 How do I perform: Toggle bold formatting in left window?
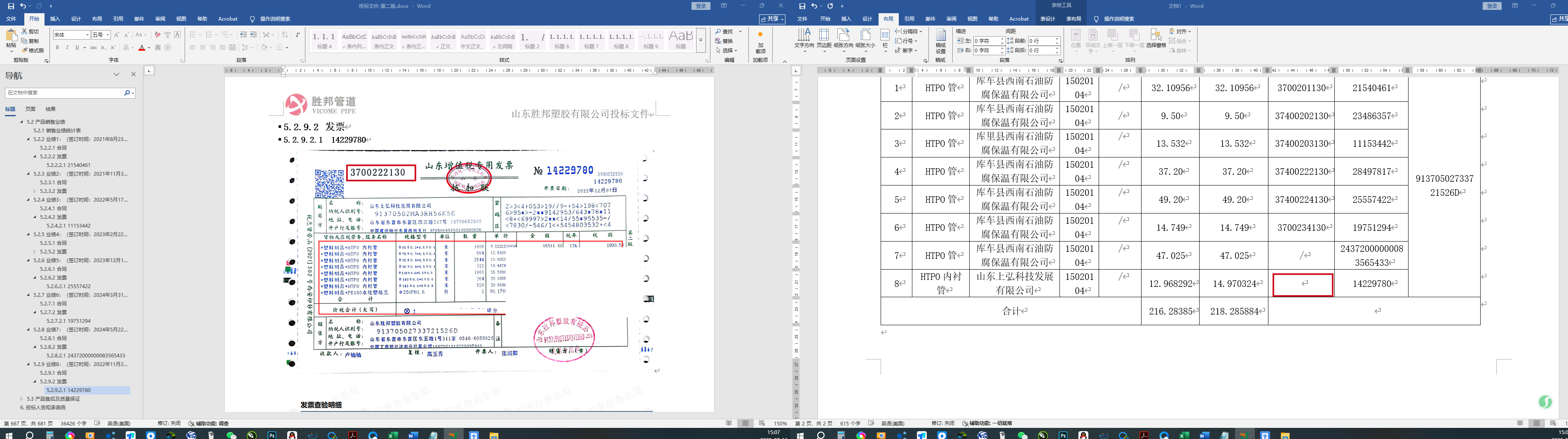tap(58, 47)
